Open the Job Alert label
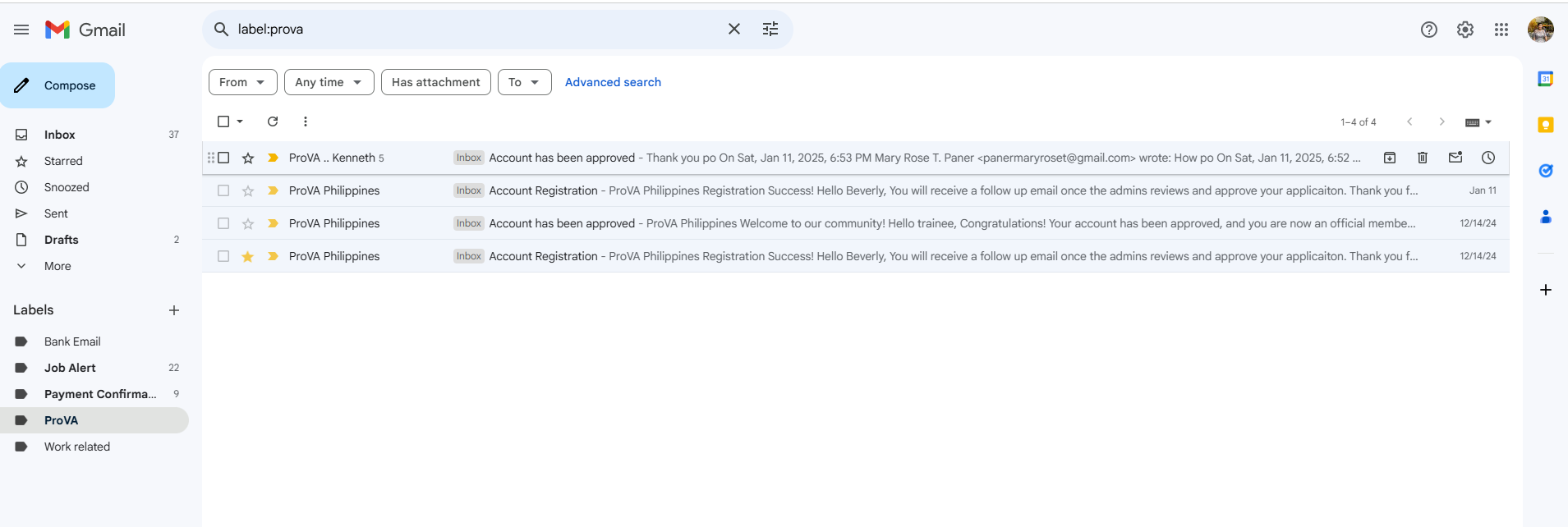 pyautogui.click(x=70, y=368)
